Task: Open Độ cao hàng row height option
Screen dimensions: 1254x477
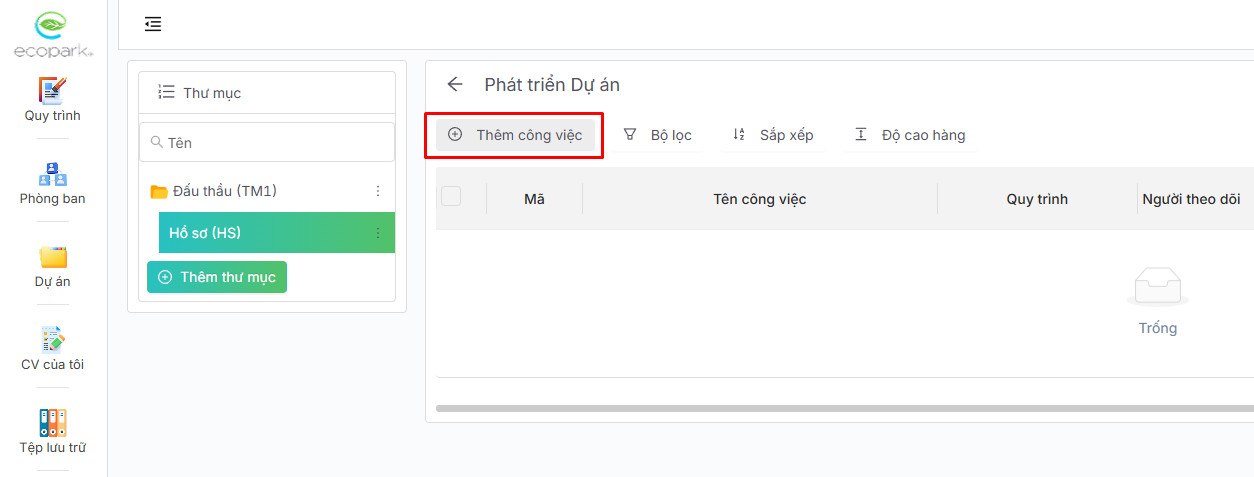Action: (910, 135)
